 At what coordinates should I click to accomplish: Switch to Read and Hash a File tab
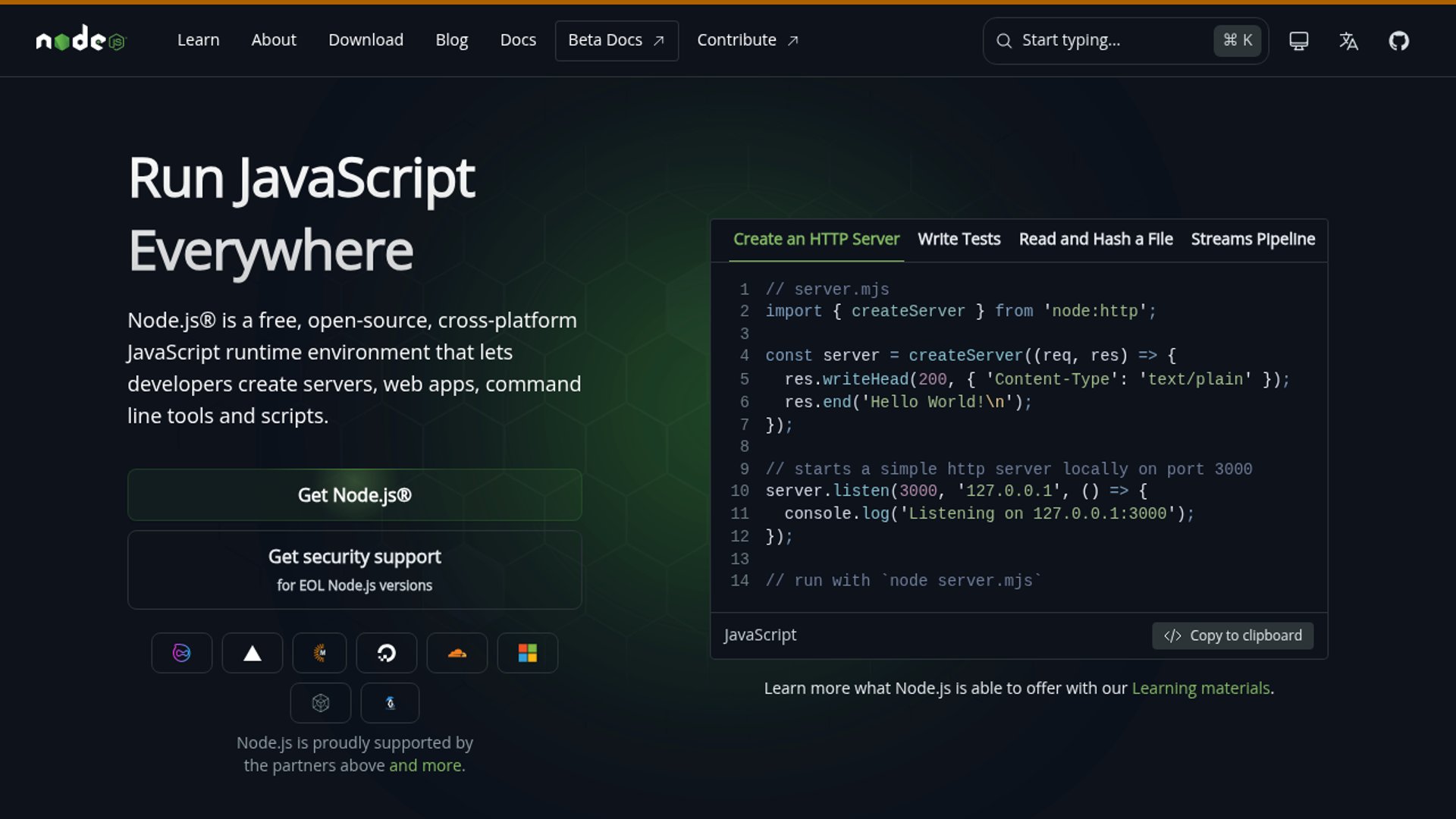click(1096, 240)
